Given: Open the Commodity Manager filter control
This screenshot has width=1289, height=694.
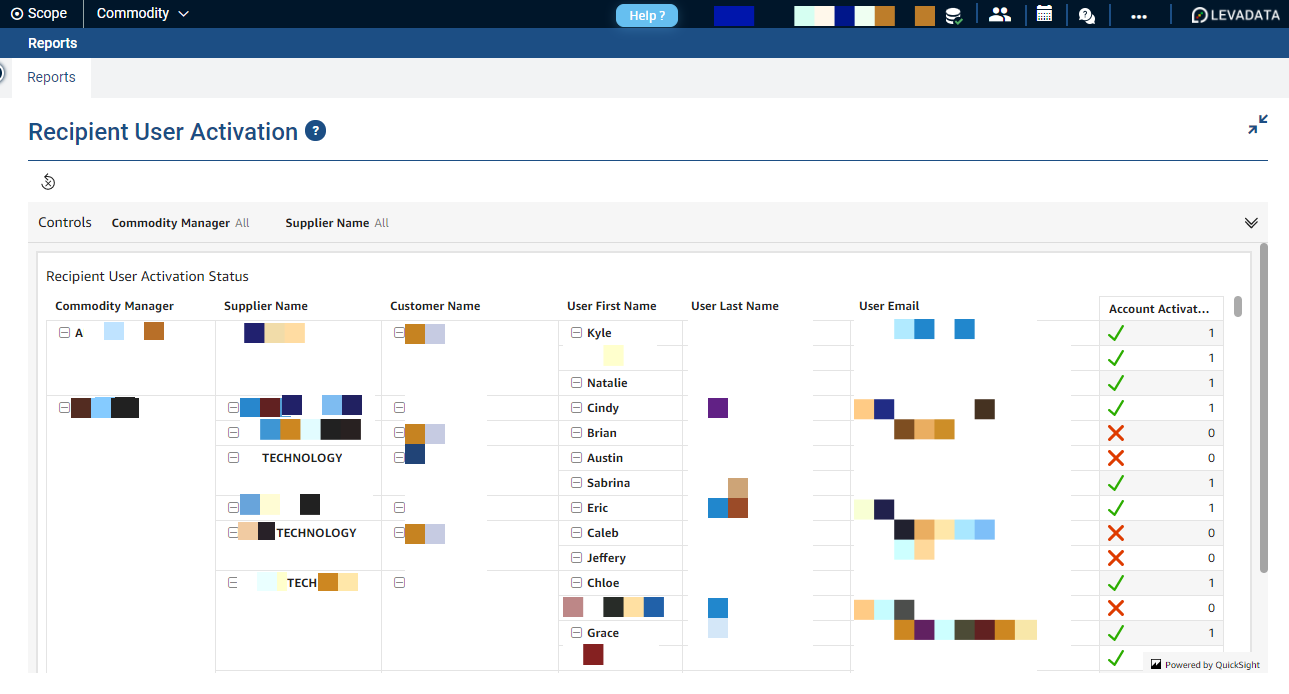Looking at the screenshot, I should pyautogui.click(x=180, y=223).
